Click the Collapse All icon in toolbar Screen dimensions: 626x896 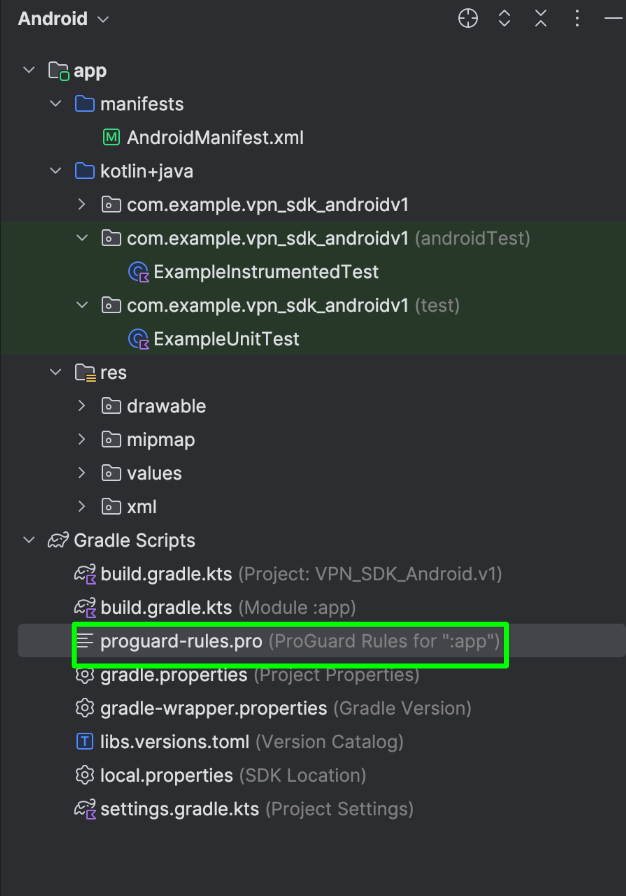540,18
